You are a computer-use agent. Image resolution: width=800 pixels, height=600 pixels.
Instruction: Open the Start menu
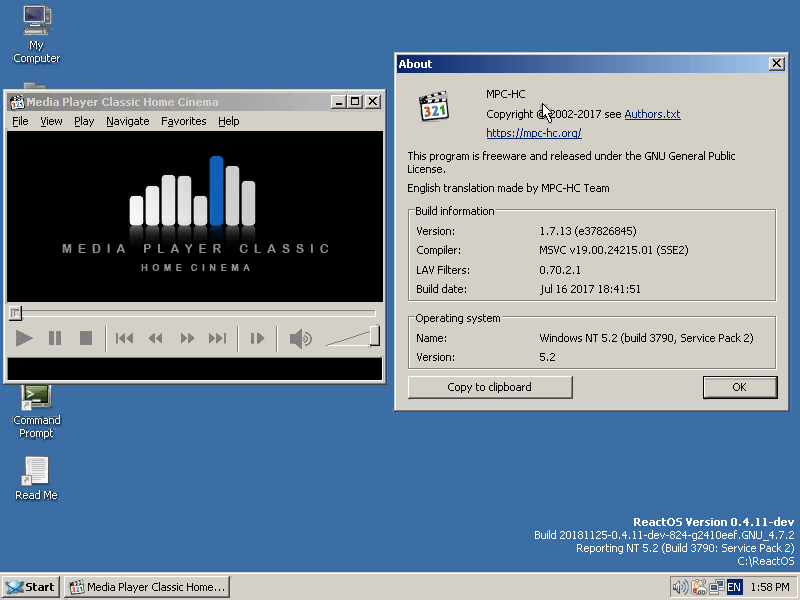pyautogui.click(x=31, y=587)
